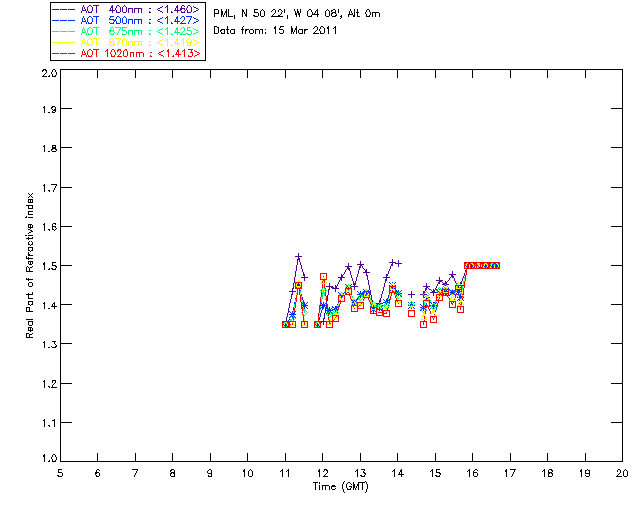
Task: Click the x-axis tick label 12
Action: (x=322, y=473)
